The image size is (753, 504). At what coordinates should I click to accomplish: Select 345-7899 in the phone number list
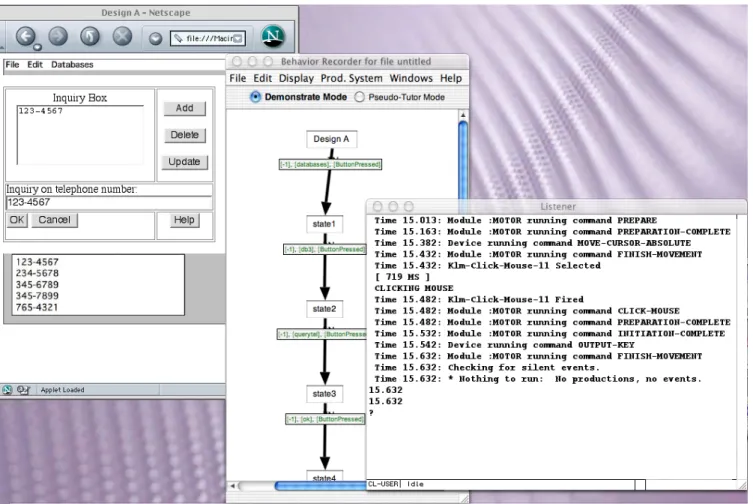click(x=37, y=295)
